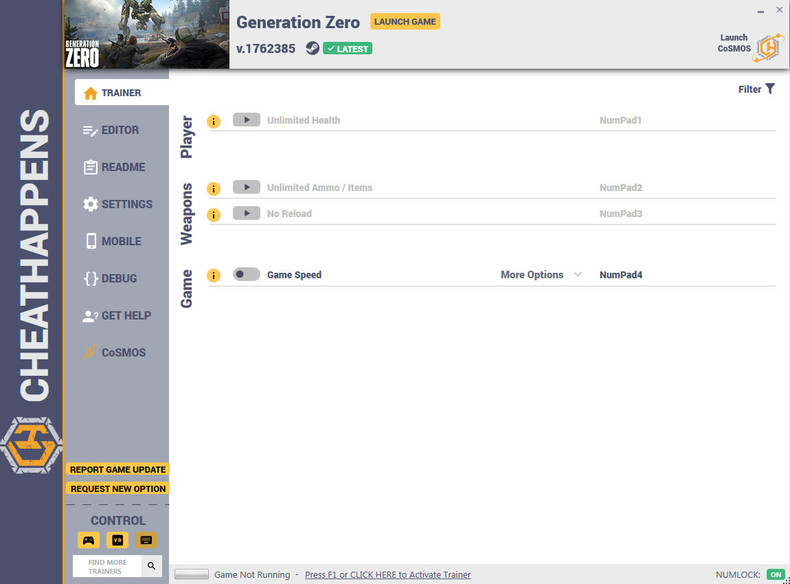Open the README tab
The image size is (790, 584).
(x=114, y=167)
